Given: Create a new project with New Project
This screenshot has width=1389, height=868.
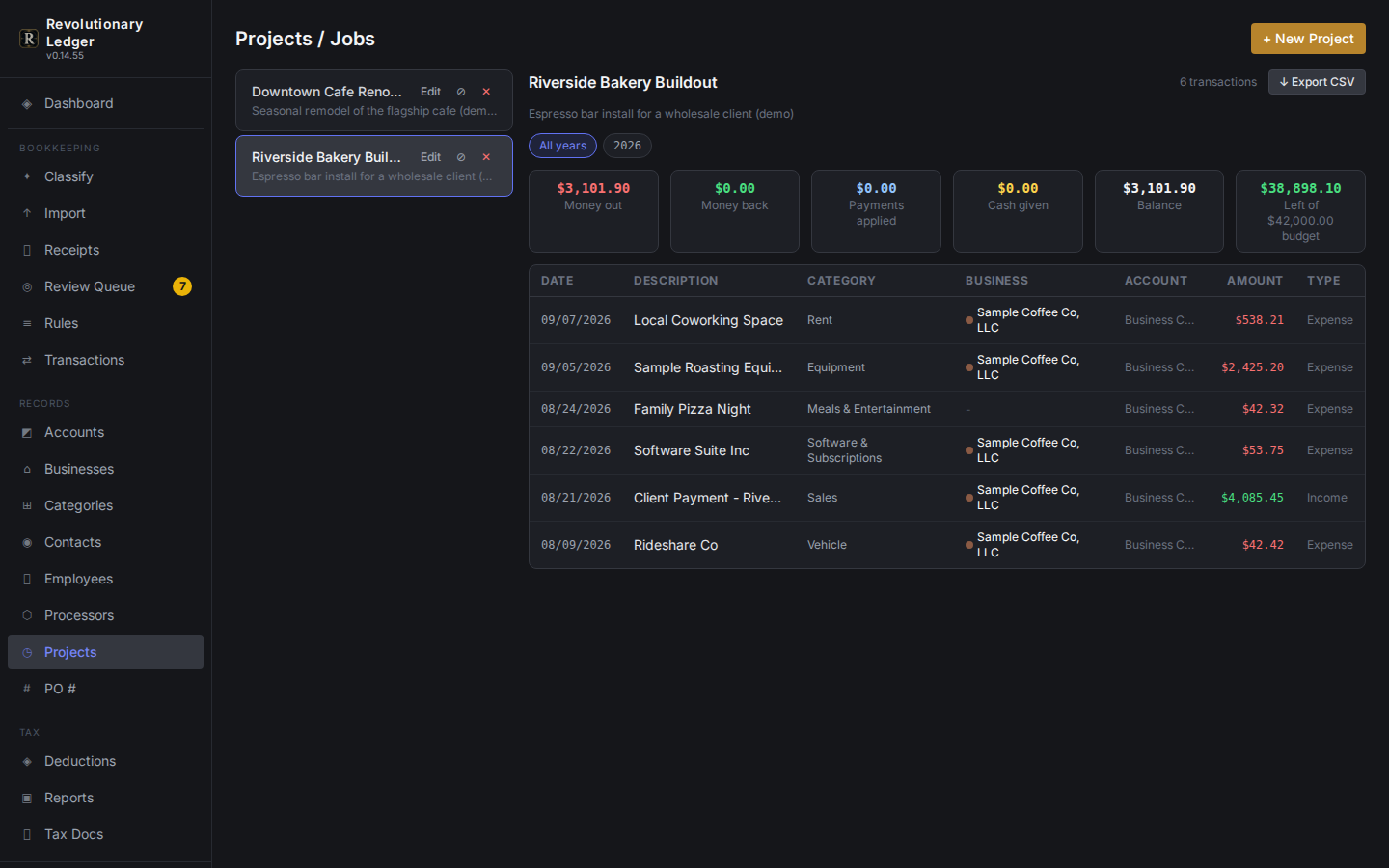Looking at the screenshot, I should click(1308, 39).
